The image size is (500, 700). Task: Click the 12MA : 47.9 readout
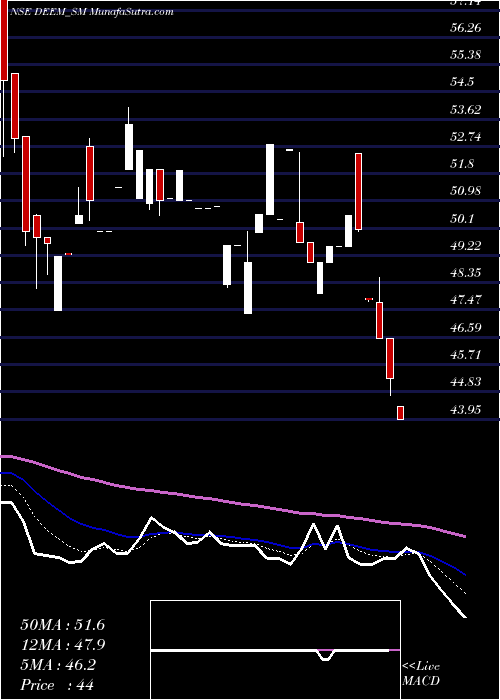click(x=62, y=645)
